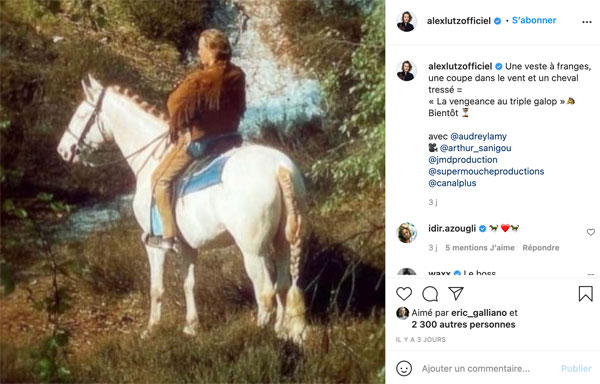600x384 pixels.
Task: Like the post with the heart icon
Action: [404, 294]
